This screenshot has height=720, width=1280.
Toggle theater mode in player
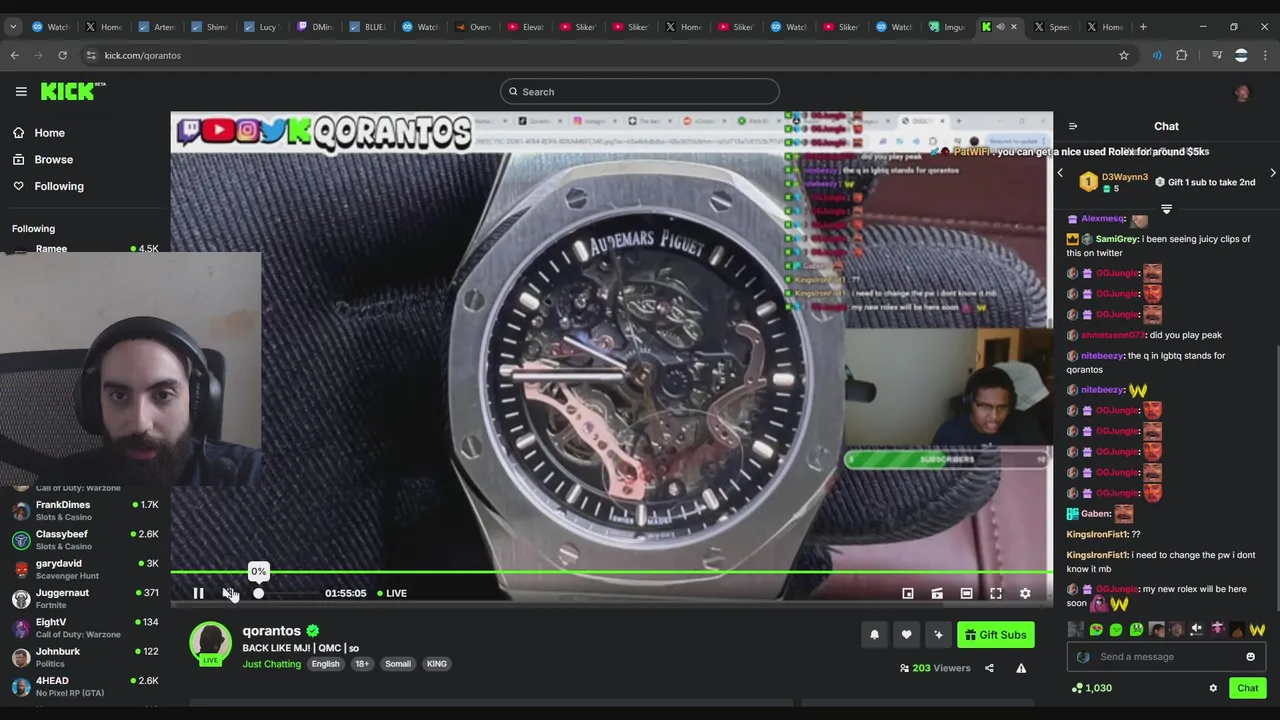966,593
